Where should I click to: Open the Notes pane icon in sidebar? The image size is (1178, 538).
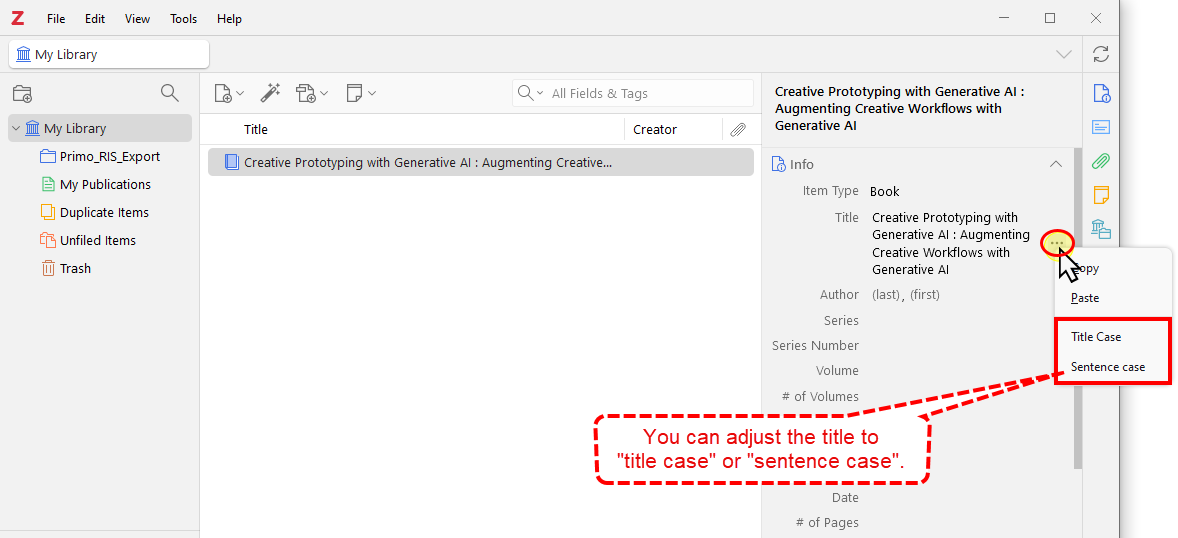click(1101, 194)
